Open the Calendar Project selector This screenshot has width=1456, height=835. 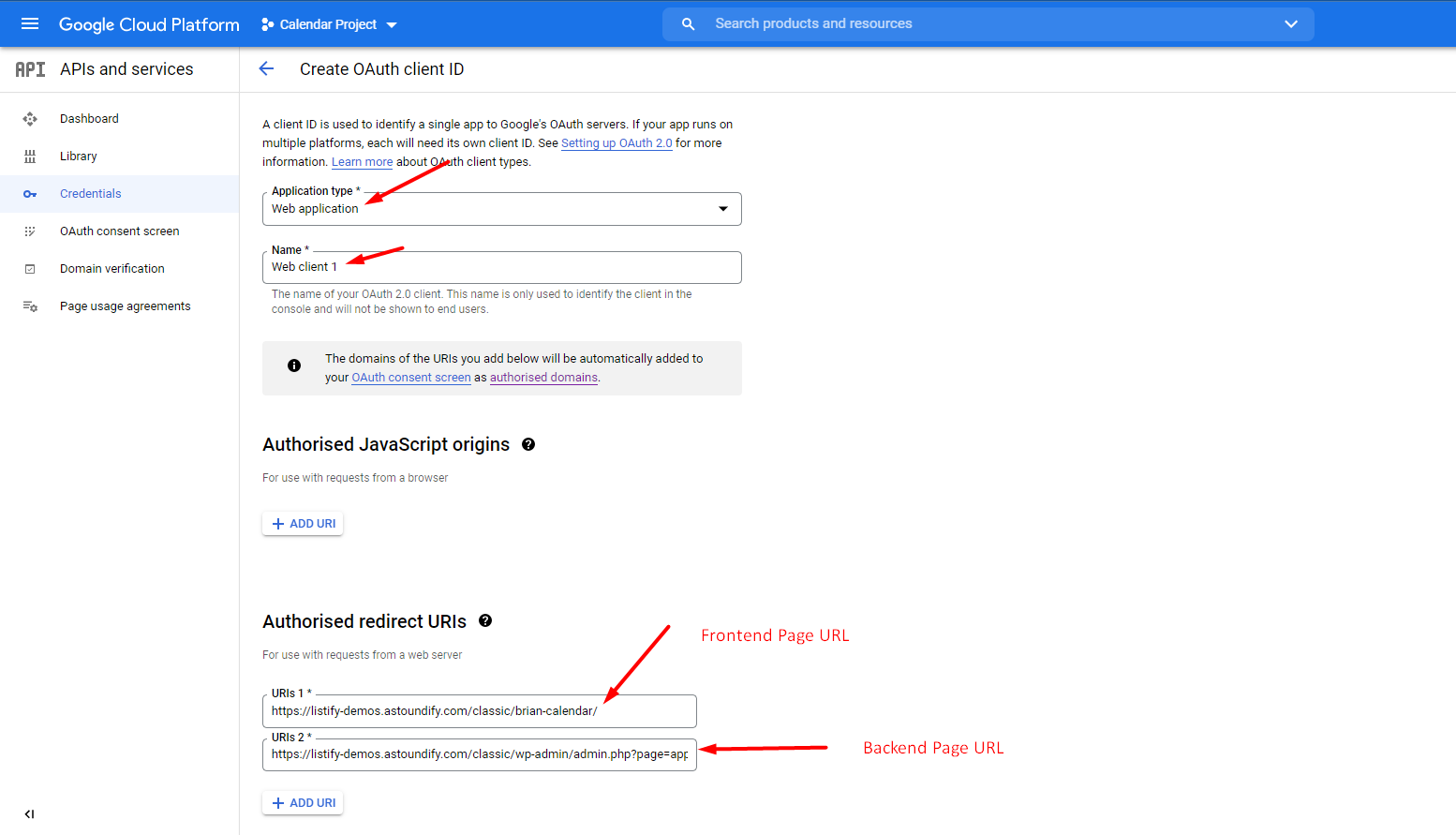pyautogui.click(x=328, y=23)
